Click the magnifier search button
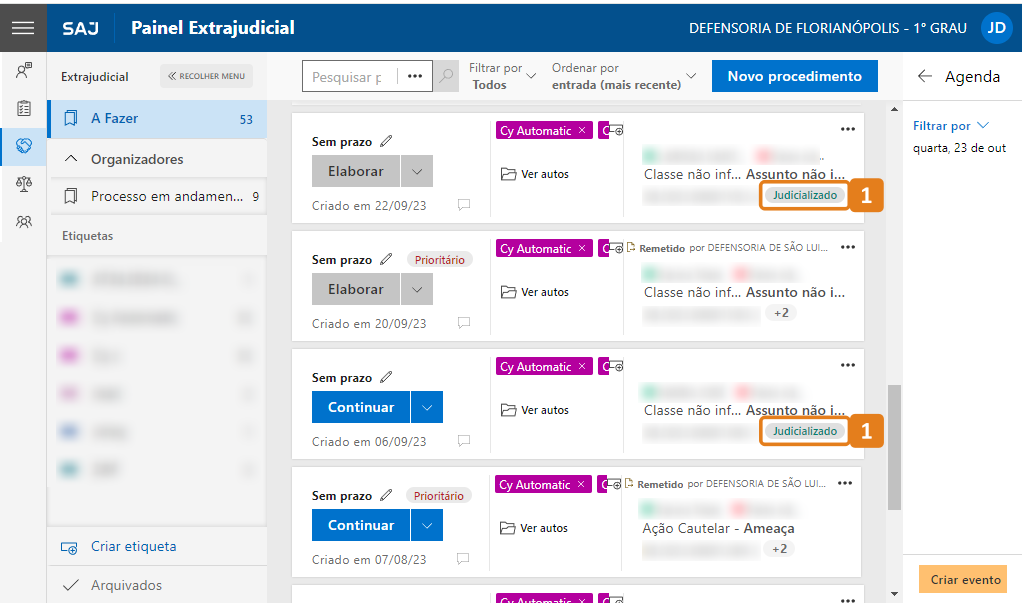 (x=446, y=76)
